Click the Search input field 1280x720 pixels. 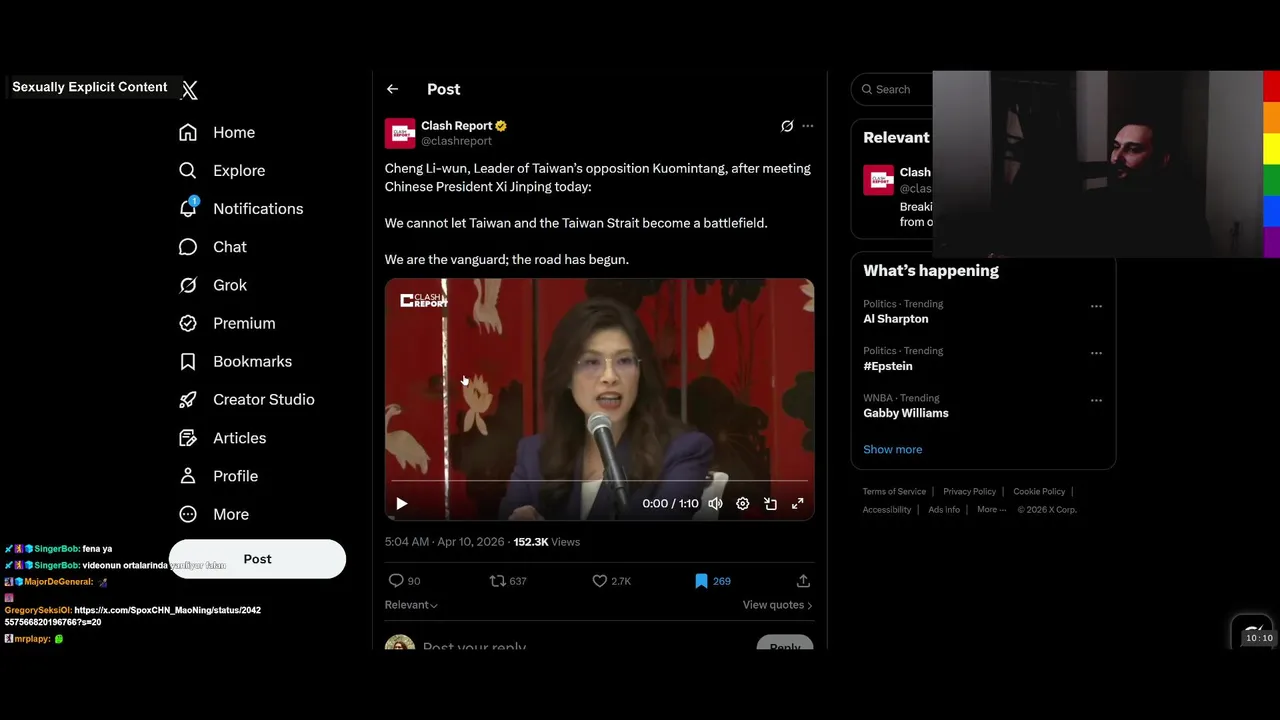pos(892,89)
